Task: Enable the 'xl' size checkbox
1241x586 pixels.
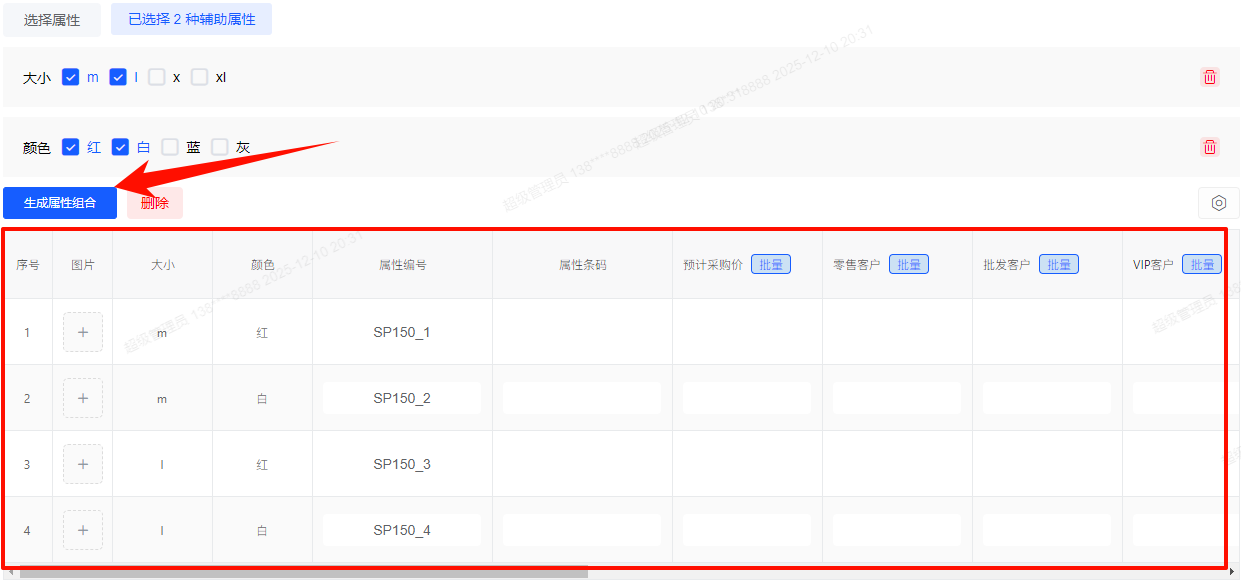Action: click(200, 77)
